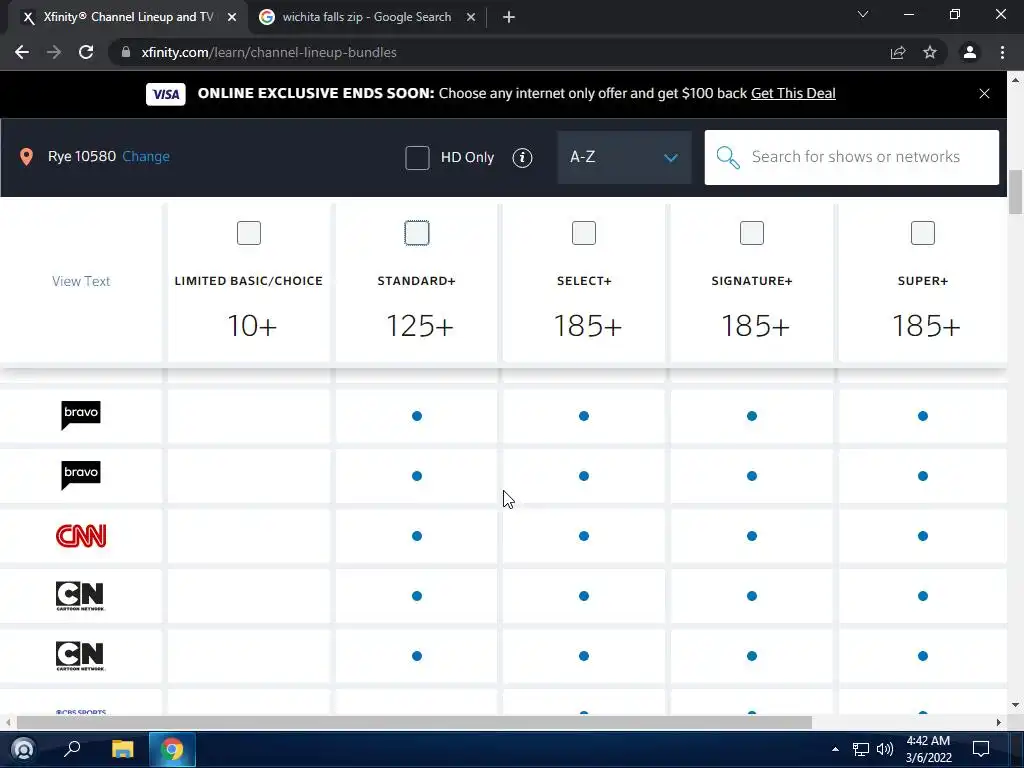Click the second Cartoon Network logo

point(80,656)
